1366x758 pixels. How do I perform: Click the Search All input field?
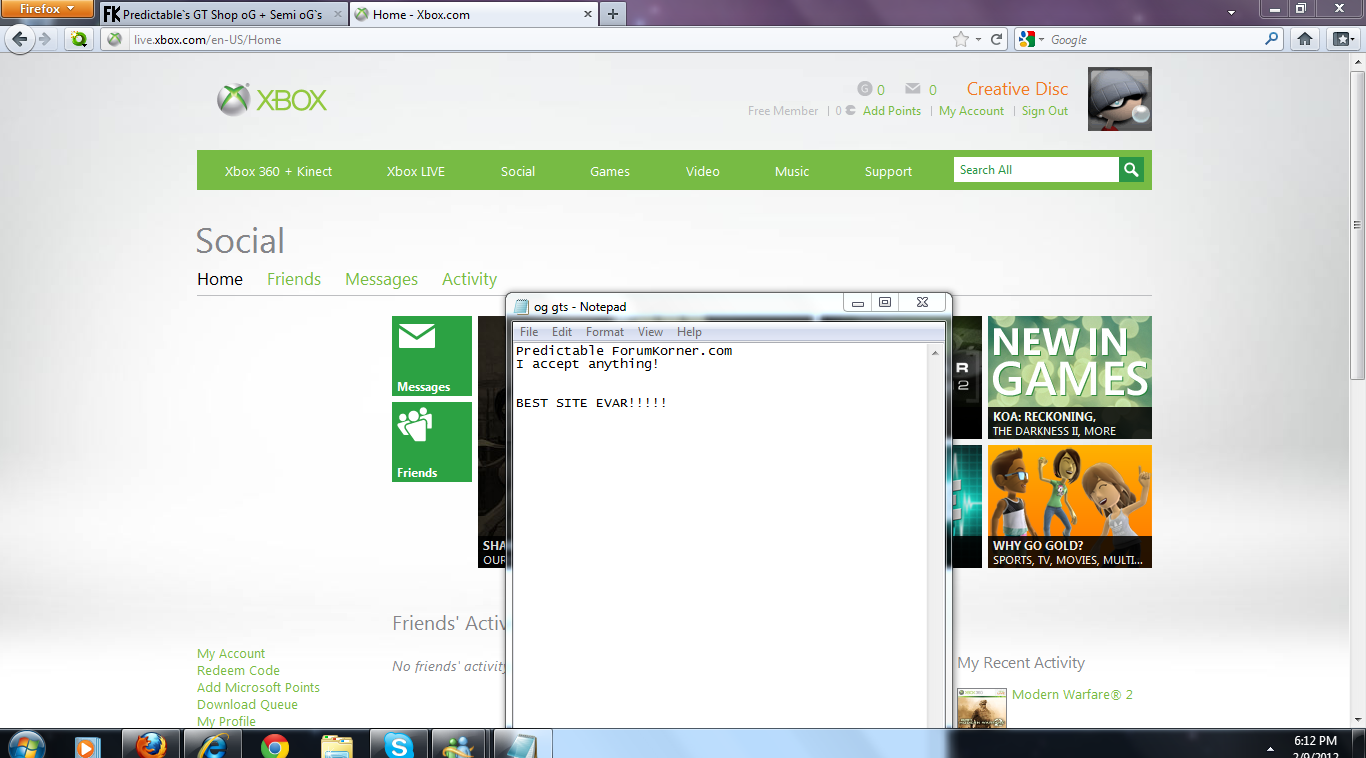[x=1036, y=170]
